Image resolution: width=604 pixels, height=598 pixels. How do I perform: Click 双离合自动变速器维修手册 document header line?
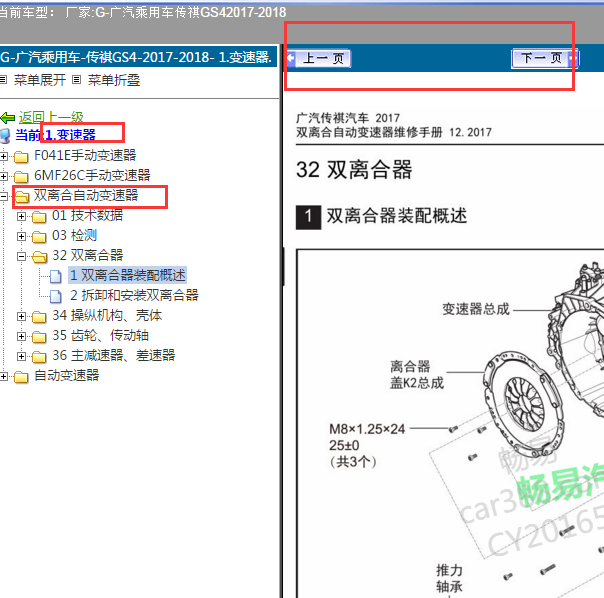point(394,133)
